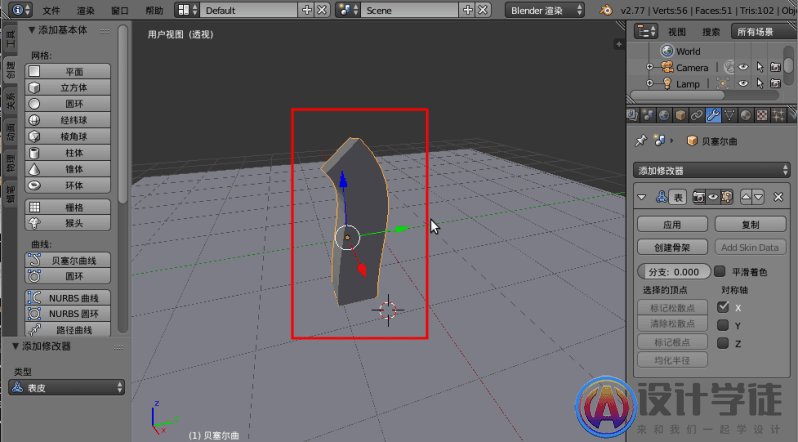Open the outliner 视图 view menu
798x442 pixels.
[677, 32]
